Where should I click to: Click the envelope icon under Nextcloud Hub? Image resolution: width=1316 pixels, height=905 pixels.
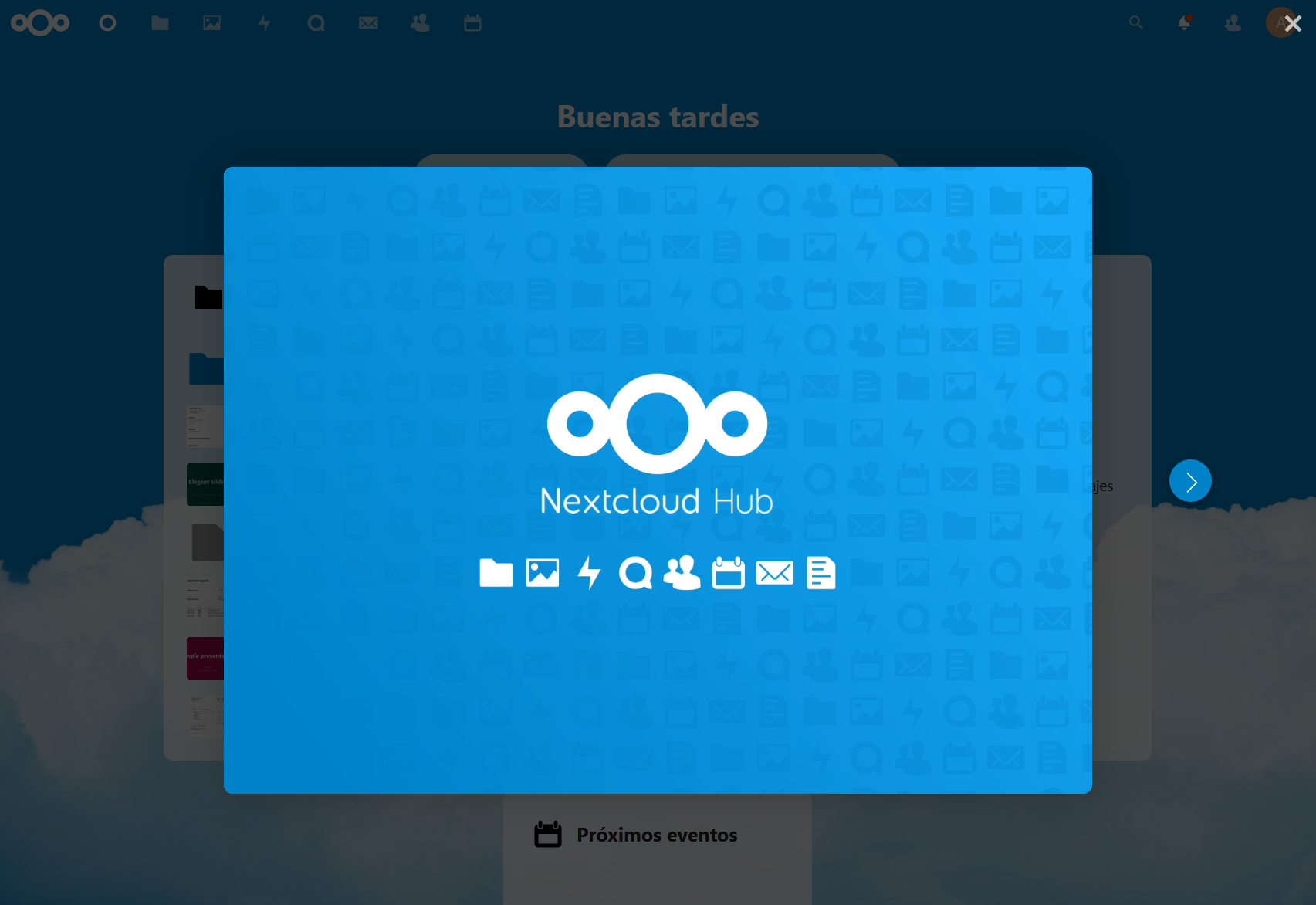775,573
